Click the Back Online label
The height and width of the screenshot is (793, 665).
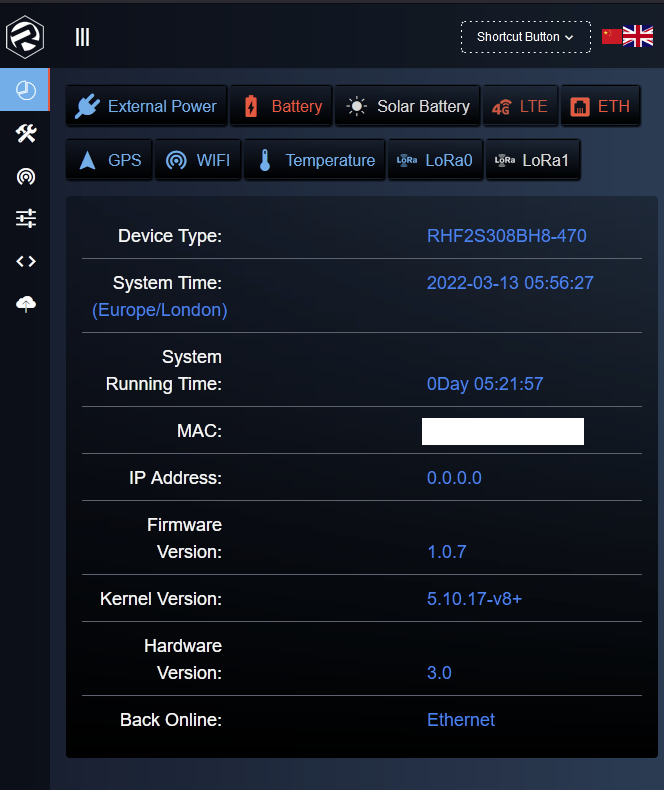point(171,720)
